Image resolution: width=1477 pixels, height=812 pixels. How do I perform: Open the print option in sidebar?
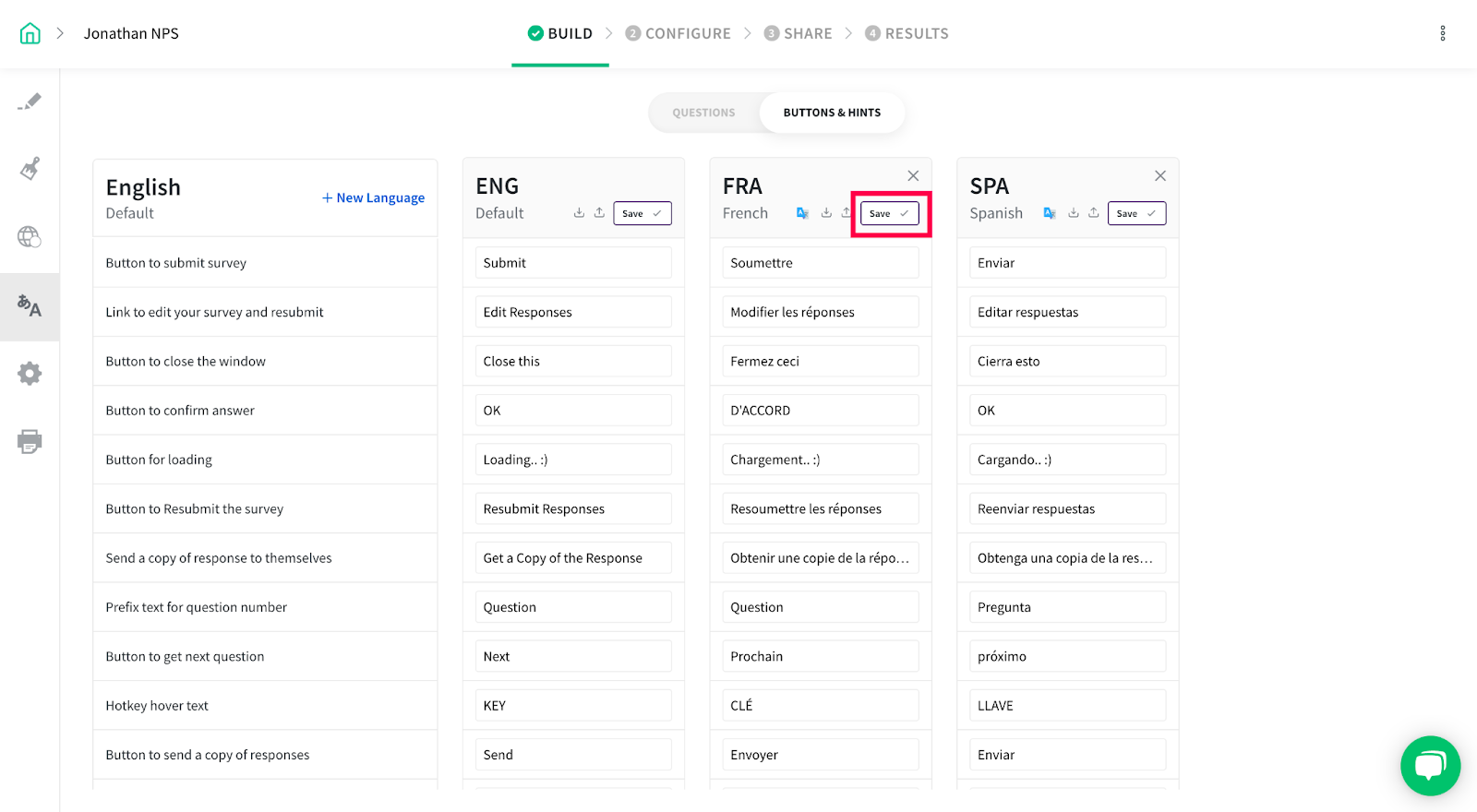30,441
